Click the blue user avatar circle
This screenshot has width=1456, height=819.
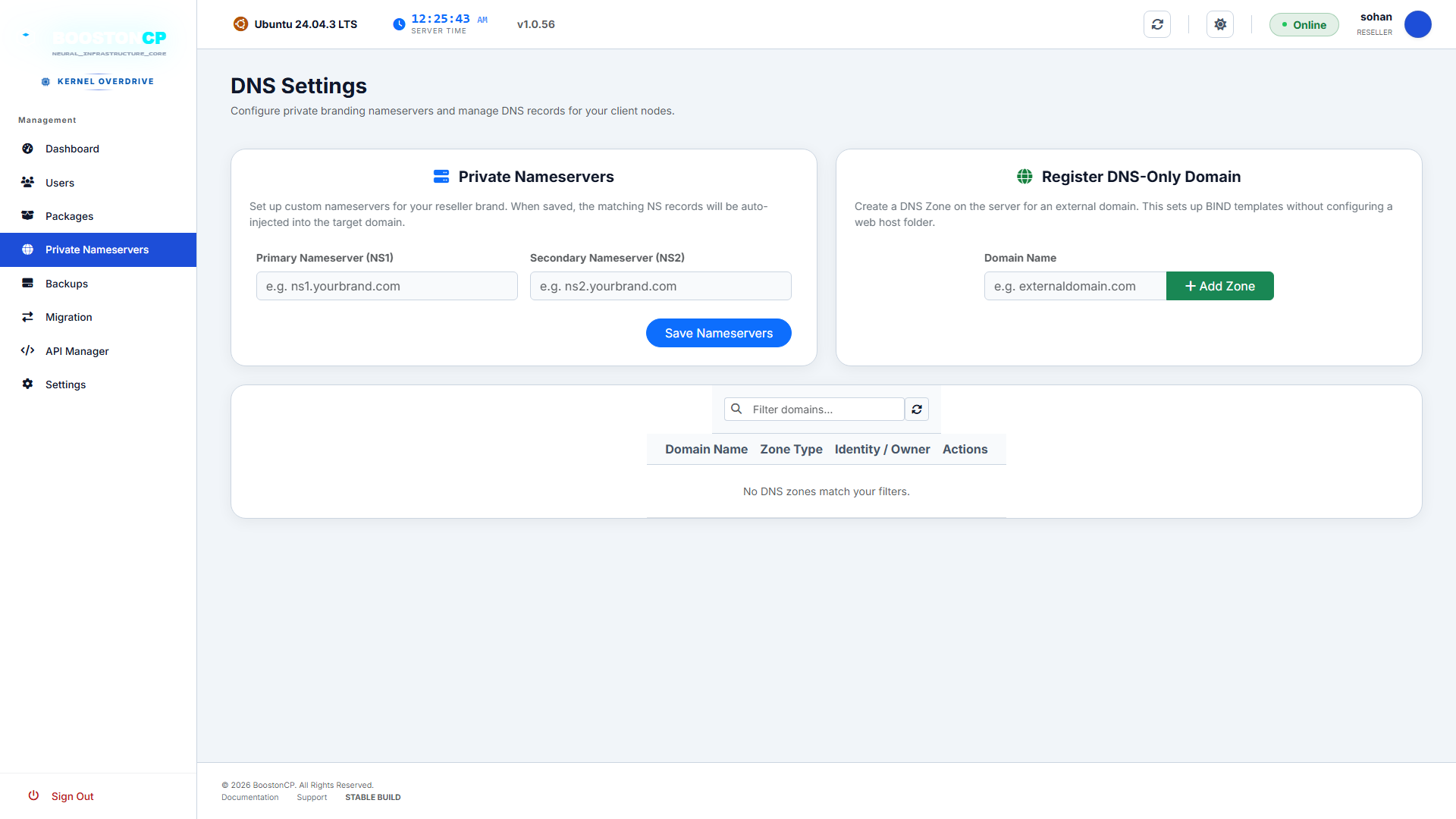[1417, 24]
